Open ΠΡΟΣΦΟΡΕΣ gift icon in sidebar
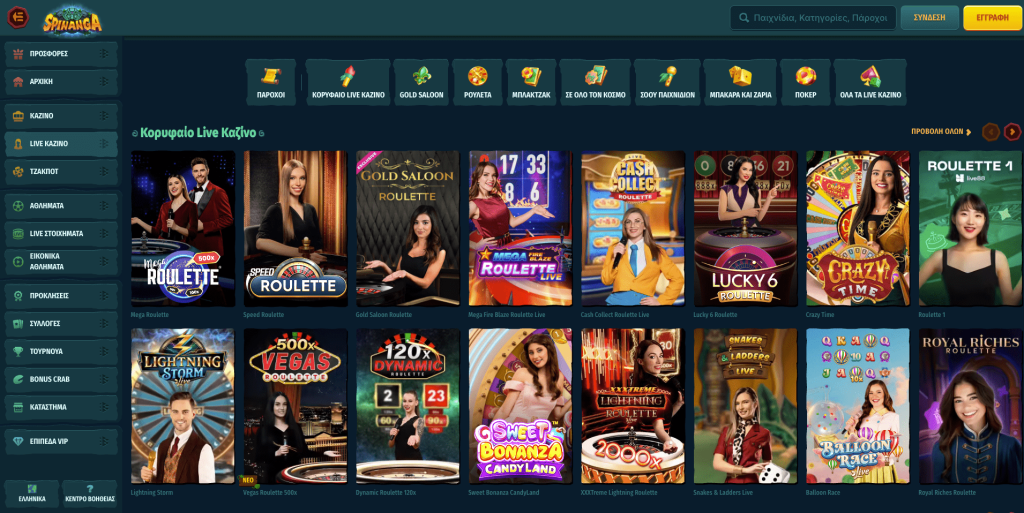Screen dimensions: 1024x513 [x=18, y=54]
